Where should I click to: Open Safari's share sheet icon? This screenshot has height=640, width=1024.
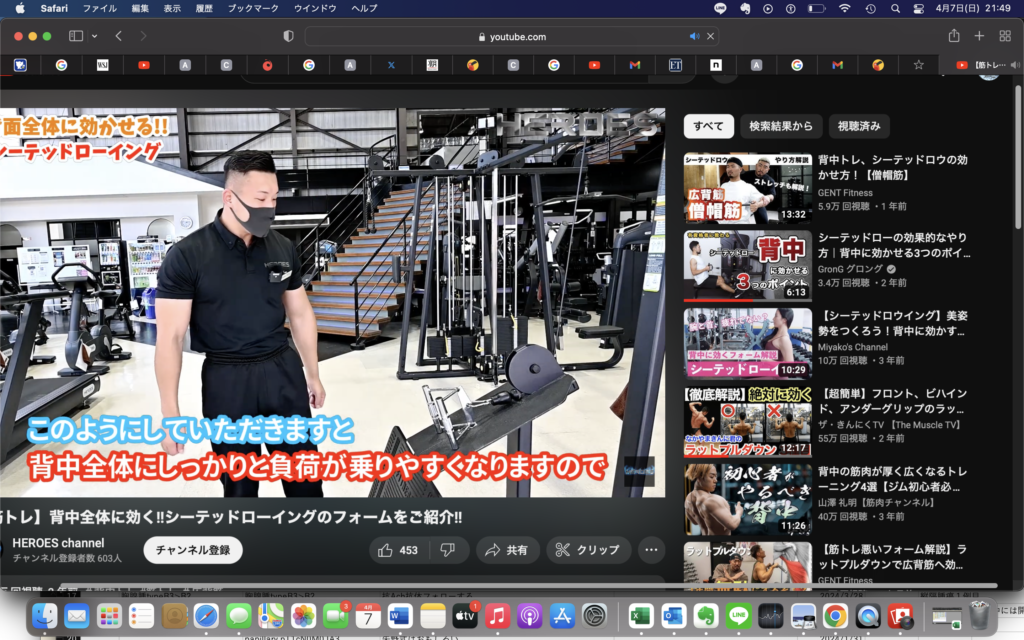coord(954,36)
